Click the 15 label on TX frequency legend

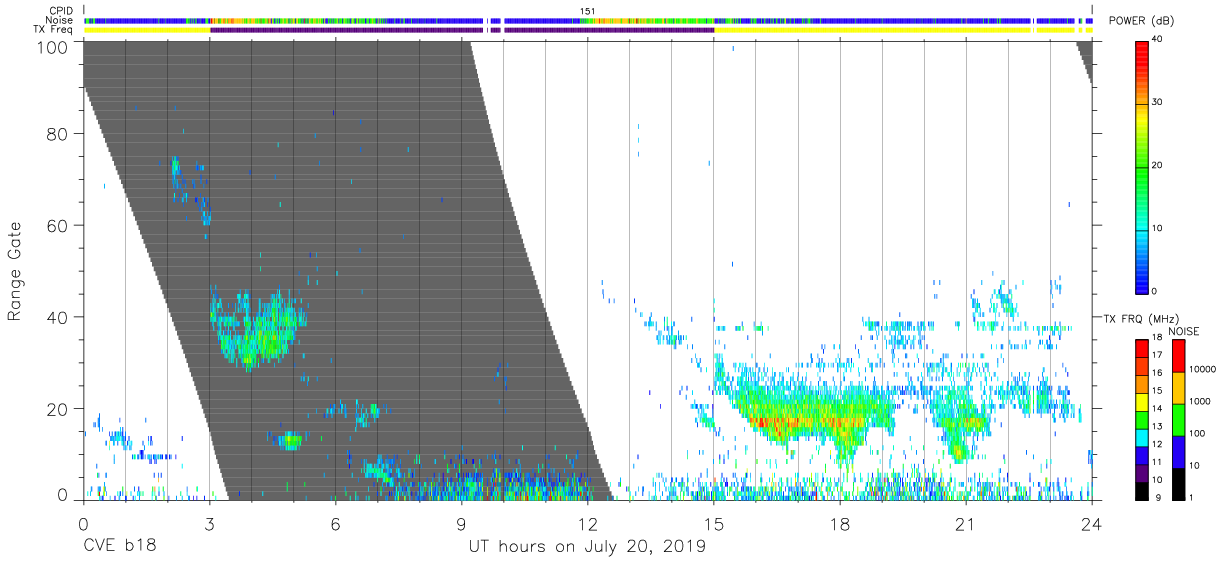coord(1156,390)
